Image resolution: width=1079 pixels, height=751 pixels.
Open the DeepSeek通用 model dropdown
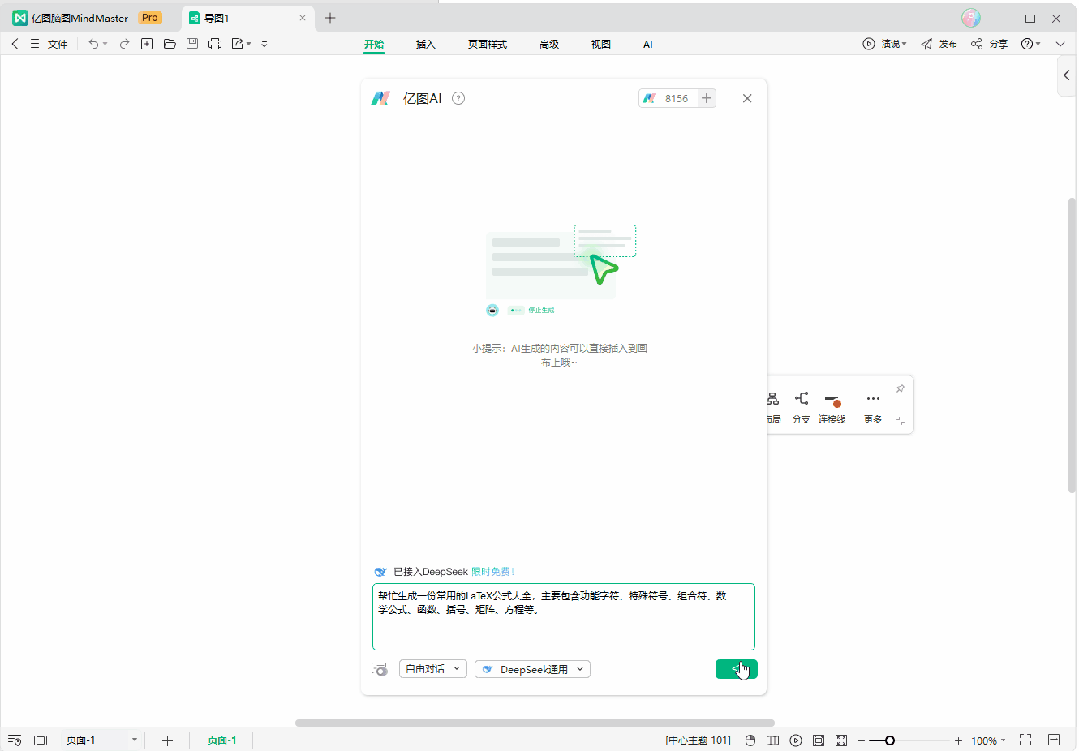[x=533, y=669]
